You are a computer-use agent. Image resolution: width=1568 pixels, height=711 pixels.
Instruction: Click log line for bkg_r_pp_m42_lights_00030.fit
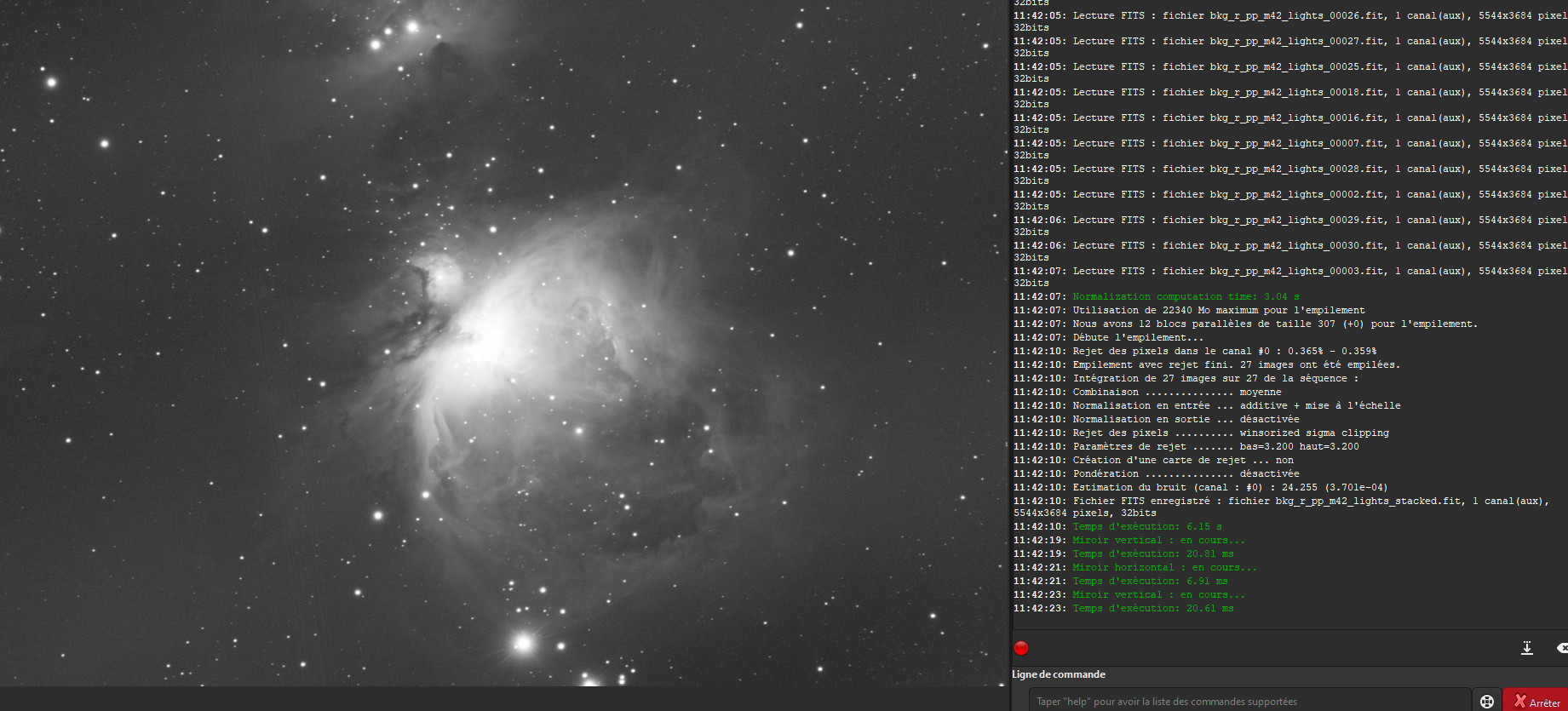click(1289, 251)
